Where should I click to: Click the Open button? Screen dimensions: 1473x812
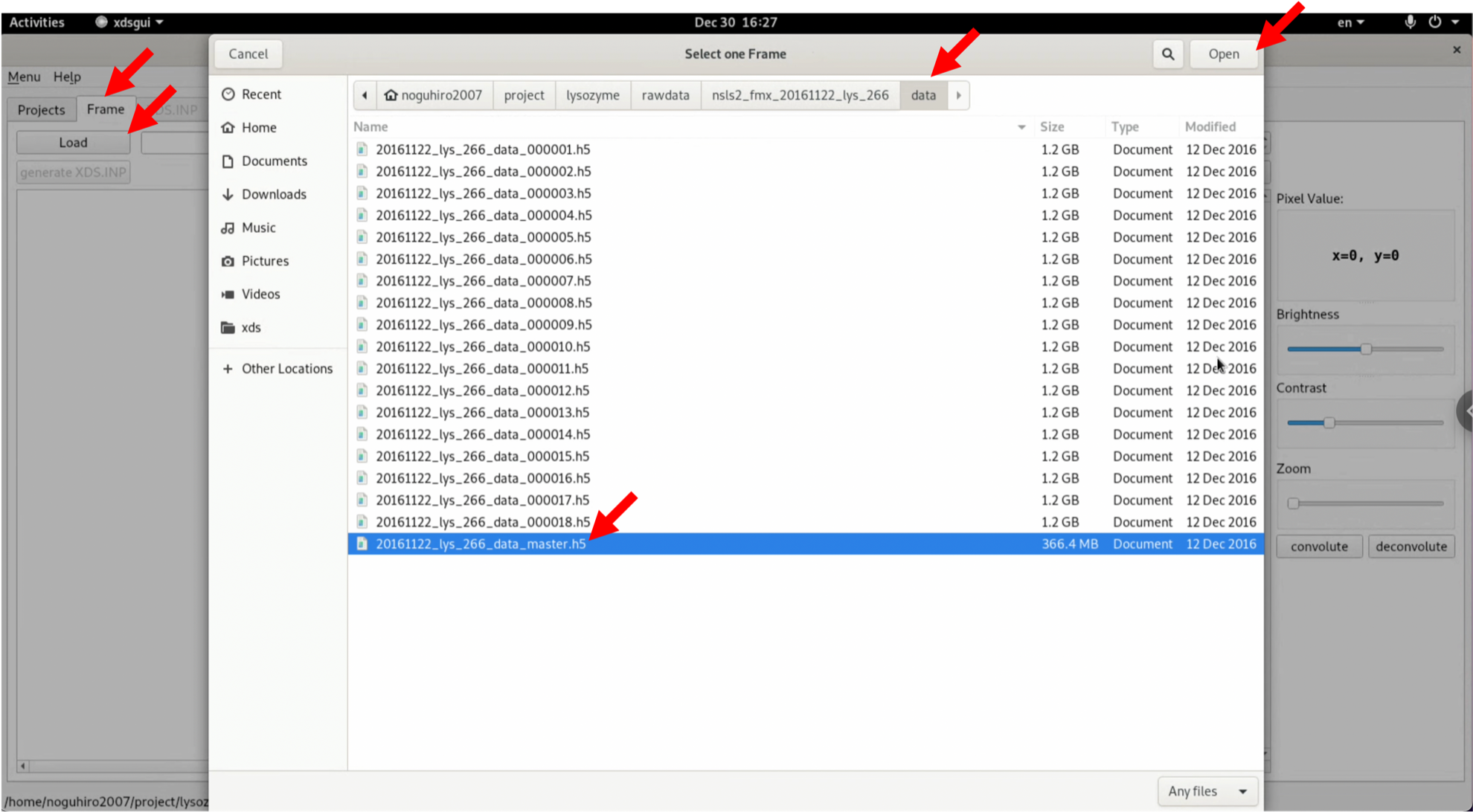1223,54
